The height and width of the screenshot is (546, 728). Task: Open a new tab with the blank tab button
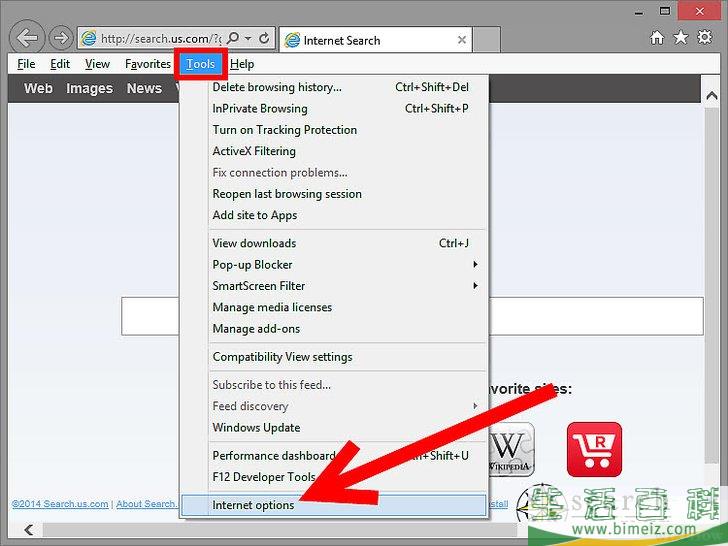(x=487, y=40)
